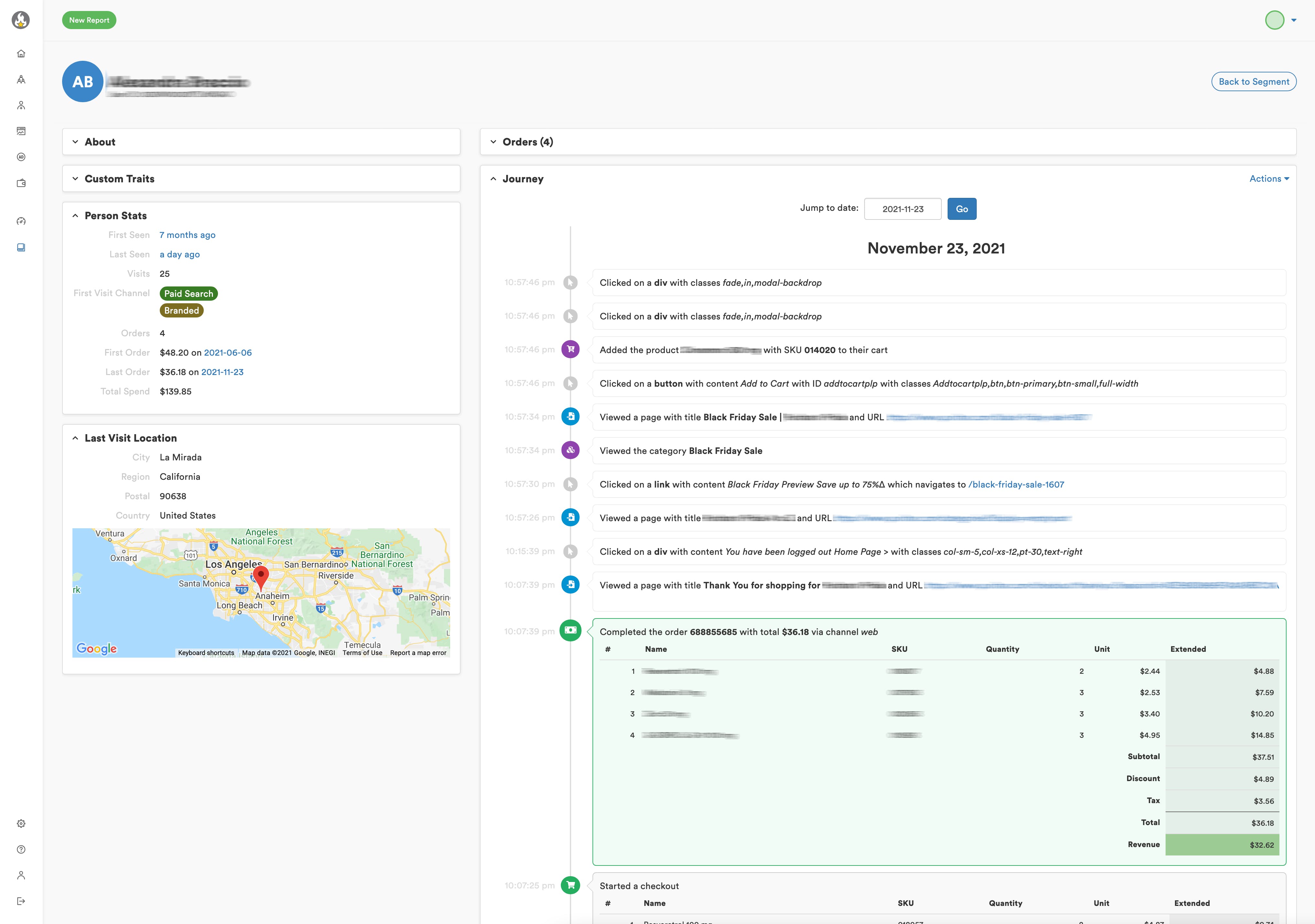Click the Home icon in sidebar
The height and width of the screenshot is (924, 1315).
point(21,54)
